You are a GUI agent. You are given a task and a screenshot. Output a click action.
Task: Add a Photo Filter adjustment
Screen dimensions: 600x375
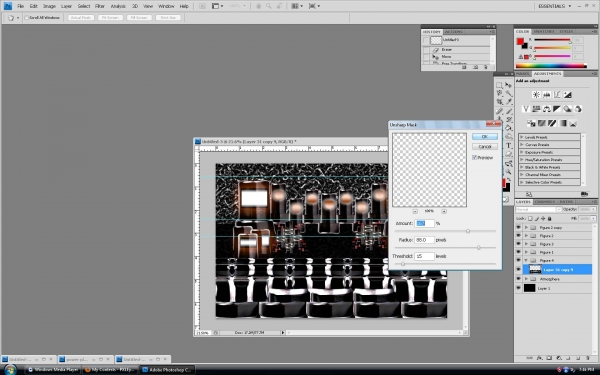[x=567, y=109]
